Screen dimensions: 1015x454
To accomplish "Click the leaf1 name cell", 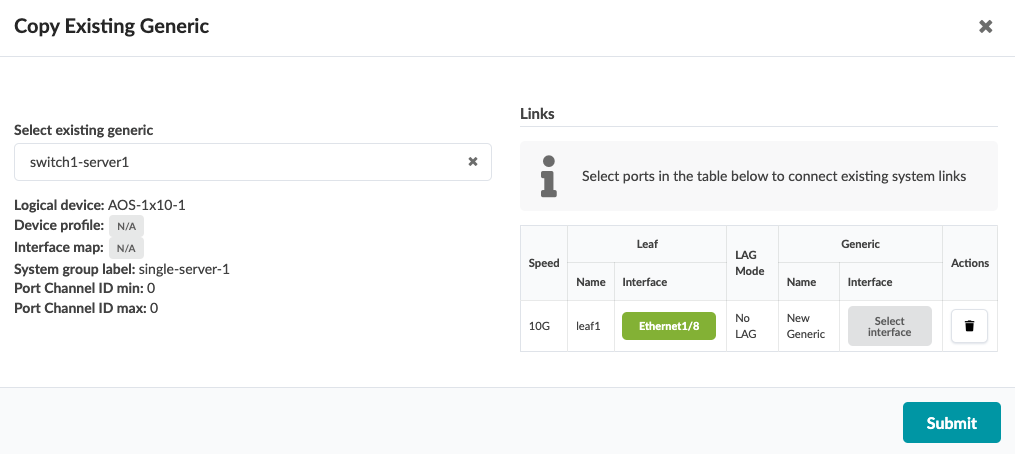I will click(x=589, y=326).
